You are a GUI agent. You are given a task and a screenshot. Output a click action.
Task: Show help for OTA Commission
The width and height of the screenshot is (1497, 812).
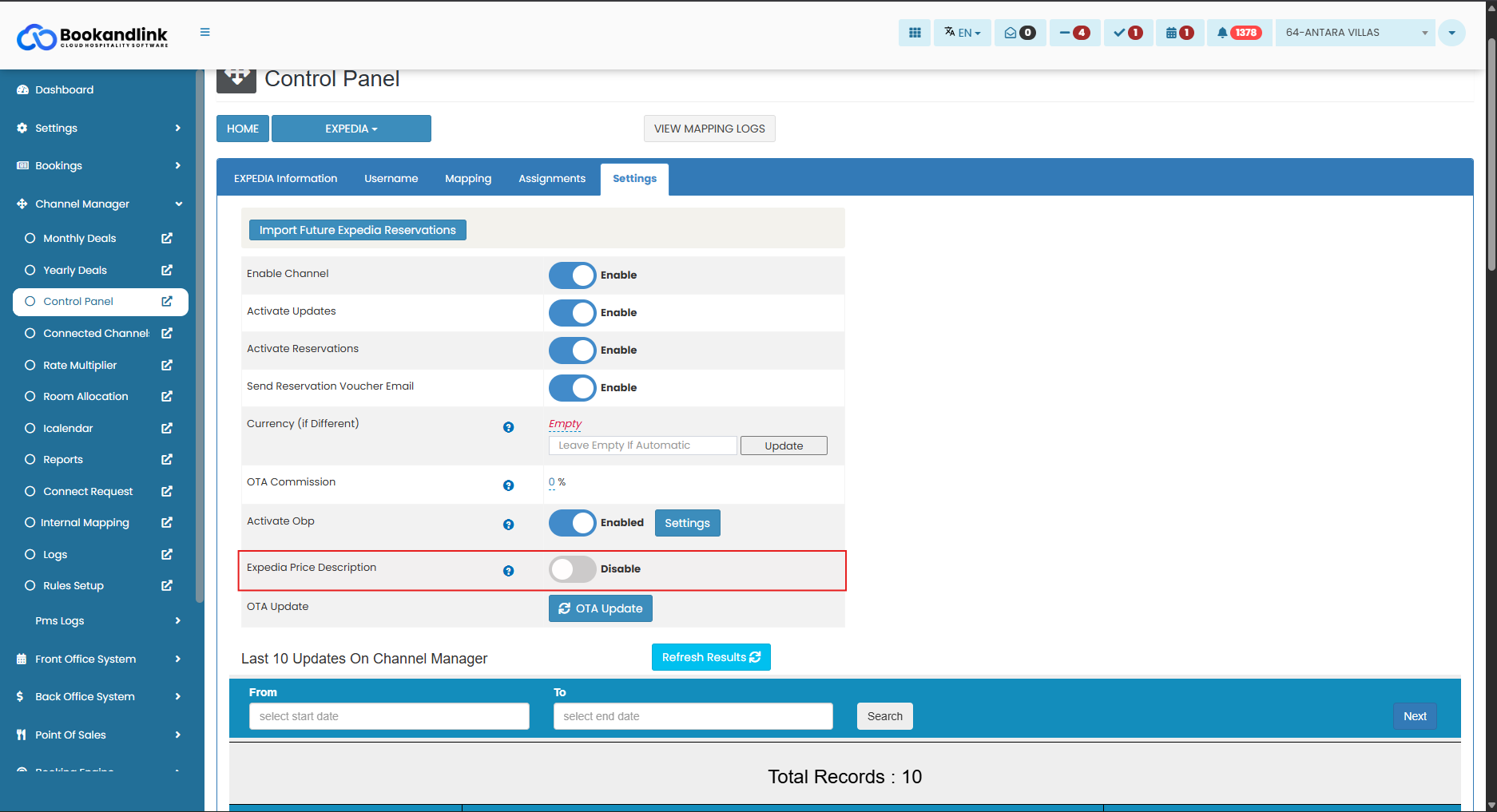pyautogui.click(x=508, y=485)
